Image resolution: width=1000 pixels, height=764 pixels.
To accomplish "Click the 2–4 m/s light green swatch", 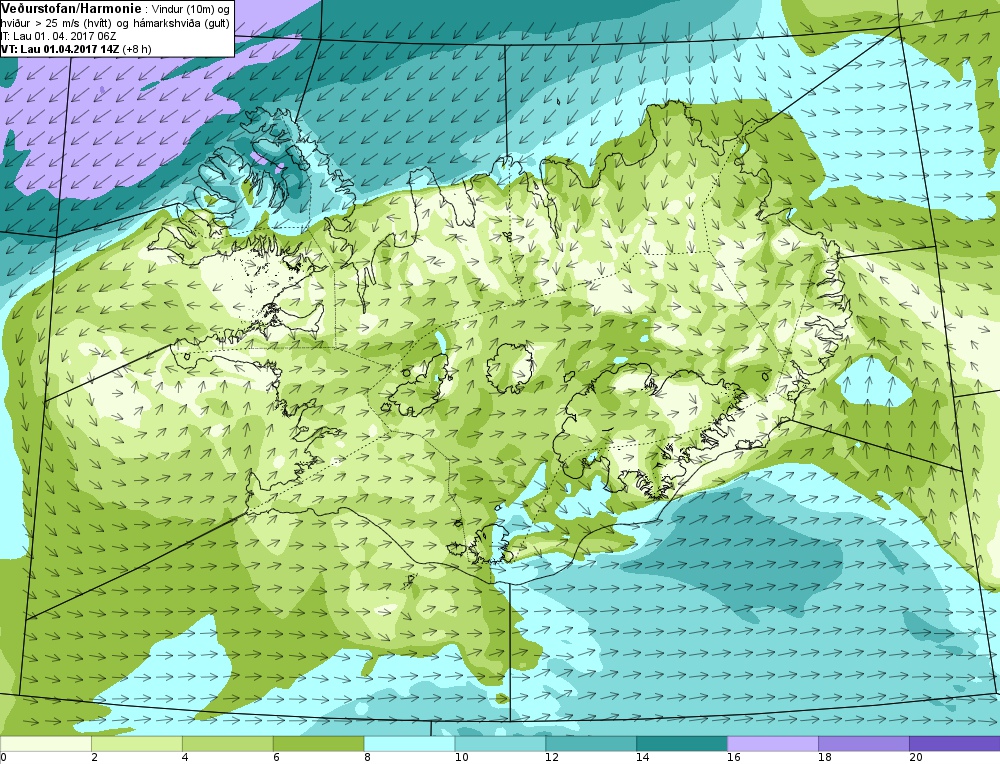I will (136, 744).
